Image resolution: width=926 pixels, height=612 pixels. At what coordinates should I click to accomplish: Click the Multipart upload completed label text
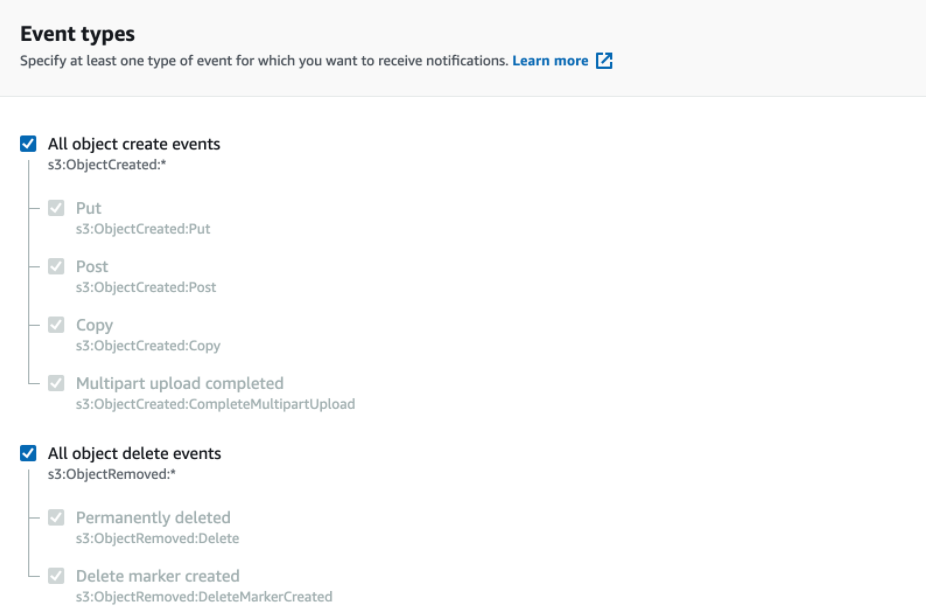180,384
